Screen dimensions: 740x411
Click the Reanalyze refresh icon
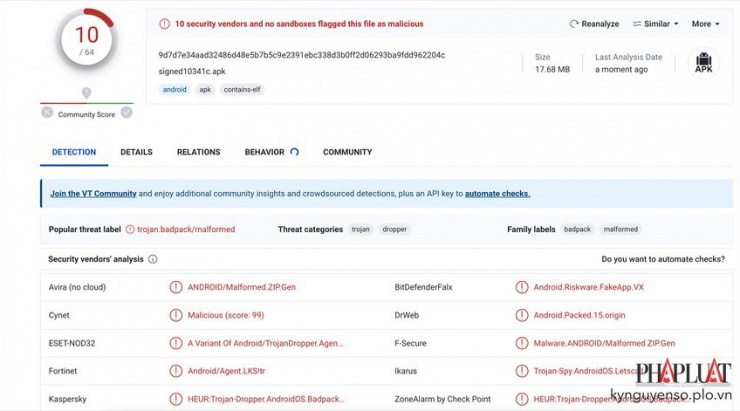[574, 24]
